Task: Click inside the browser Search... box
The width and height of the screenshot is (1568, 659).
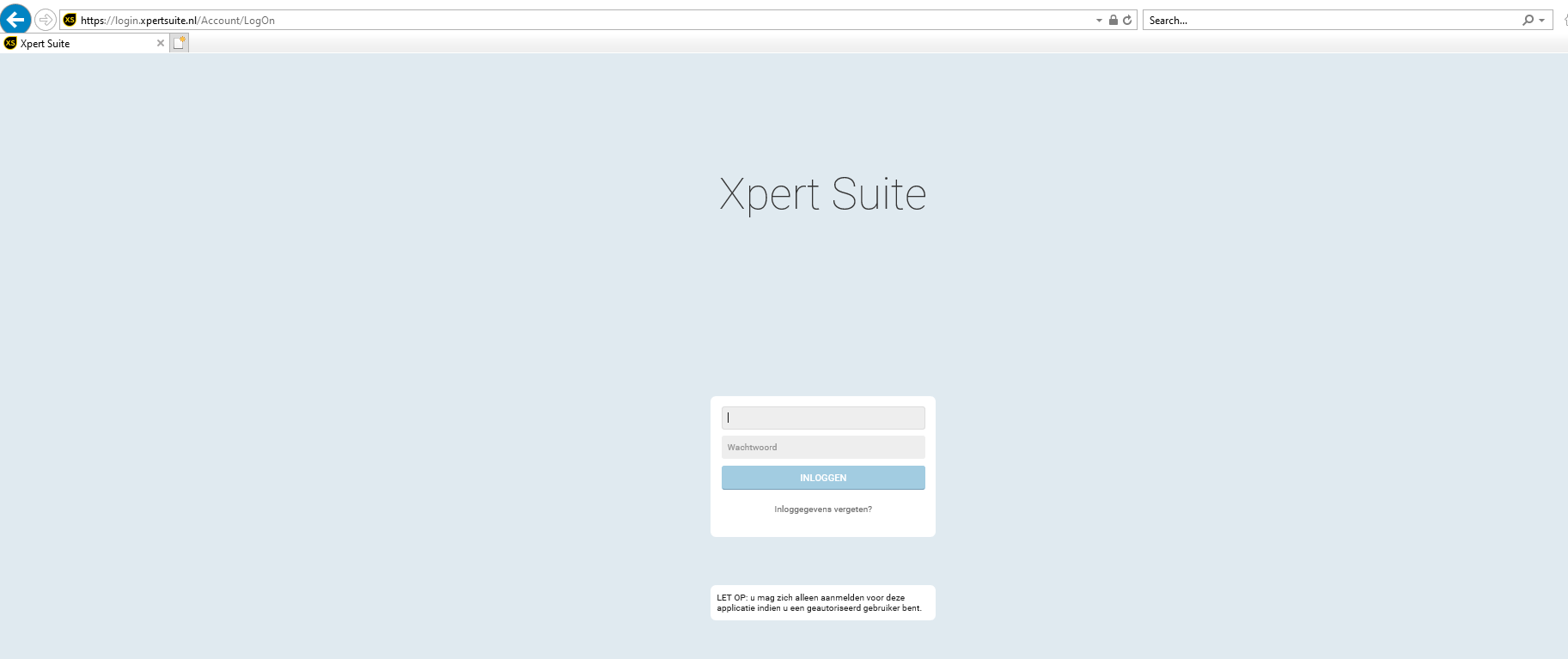Action: (x=1332, y=20)
